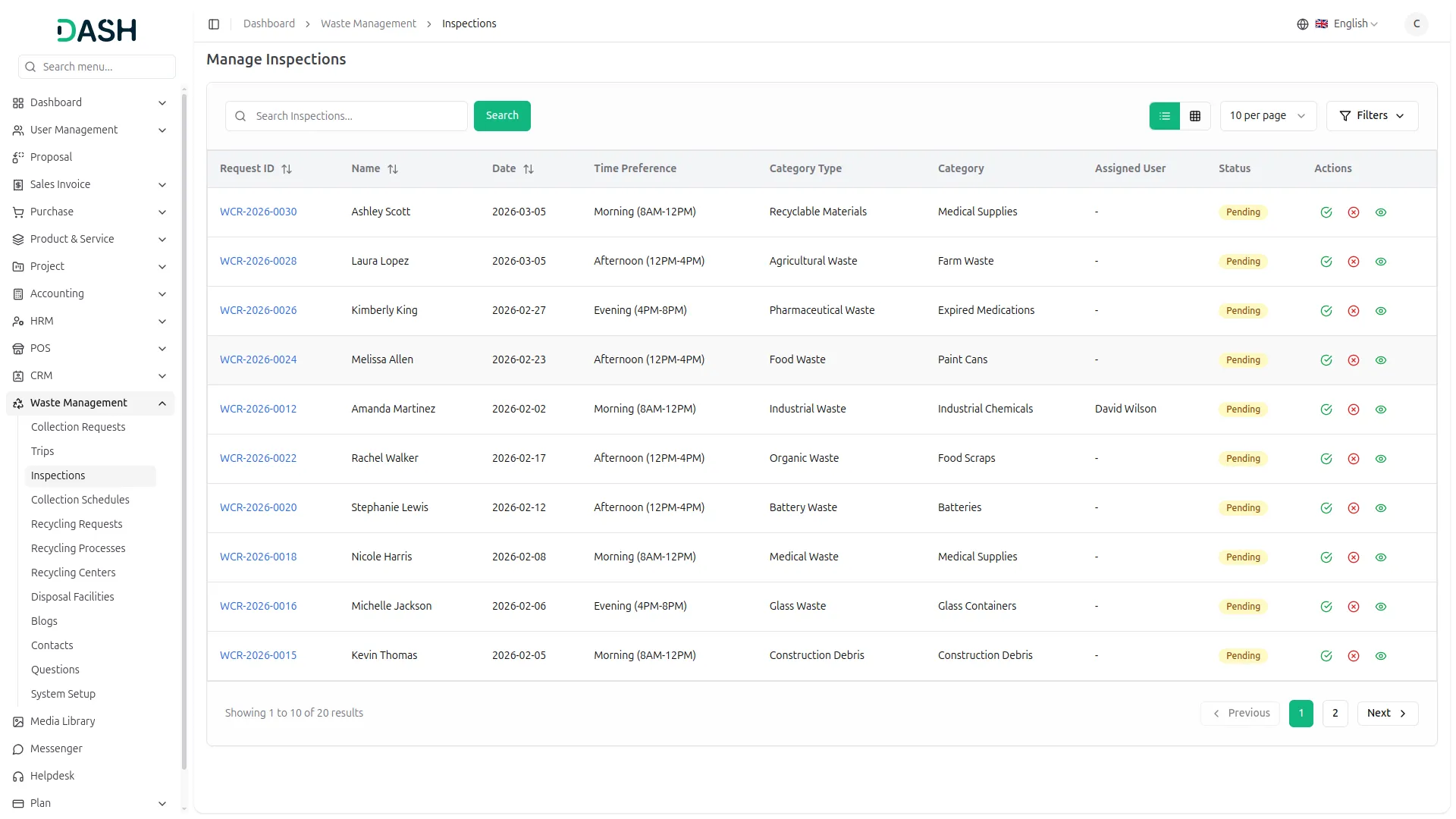Click the green Search button

pos(502,116)
